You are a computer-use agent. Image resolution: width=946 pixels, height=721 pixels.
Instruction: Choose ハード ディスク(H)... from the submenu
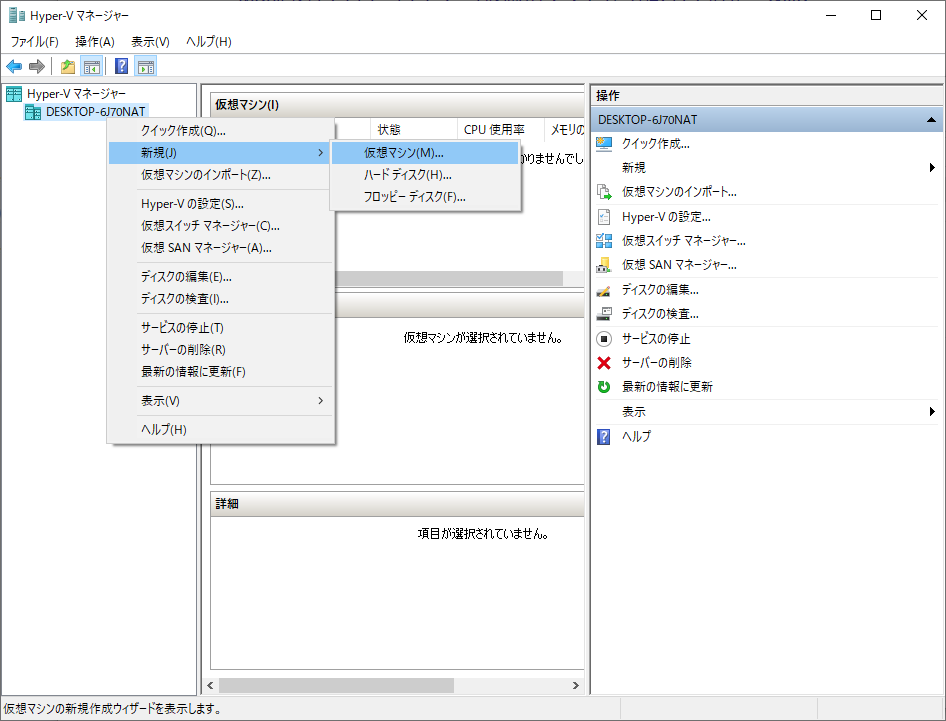tap(425, 175)
